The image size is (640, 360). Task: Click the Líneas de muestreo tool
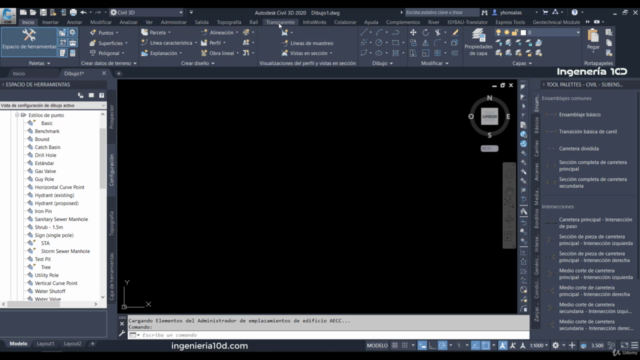[308, 43]
